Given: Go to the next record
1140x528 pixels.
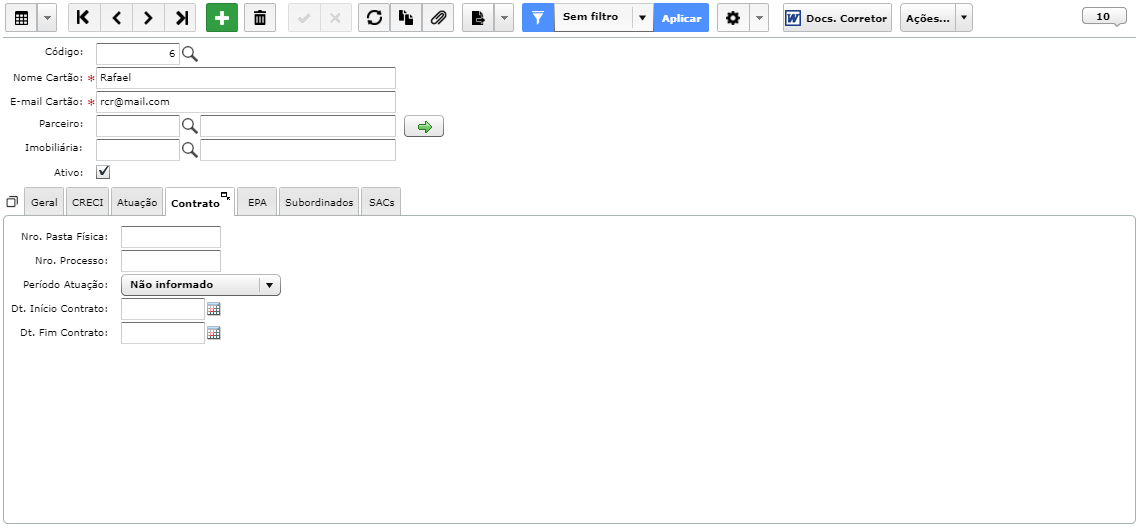Looking at the screenshot, I should click(148, 18).
